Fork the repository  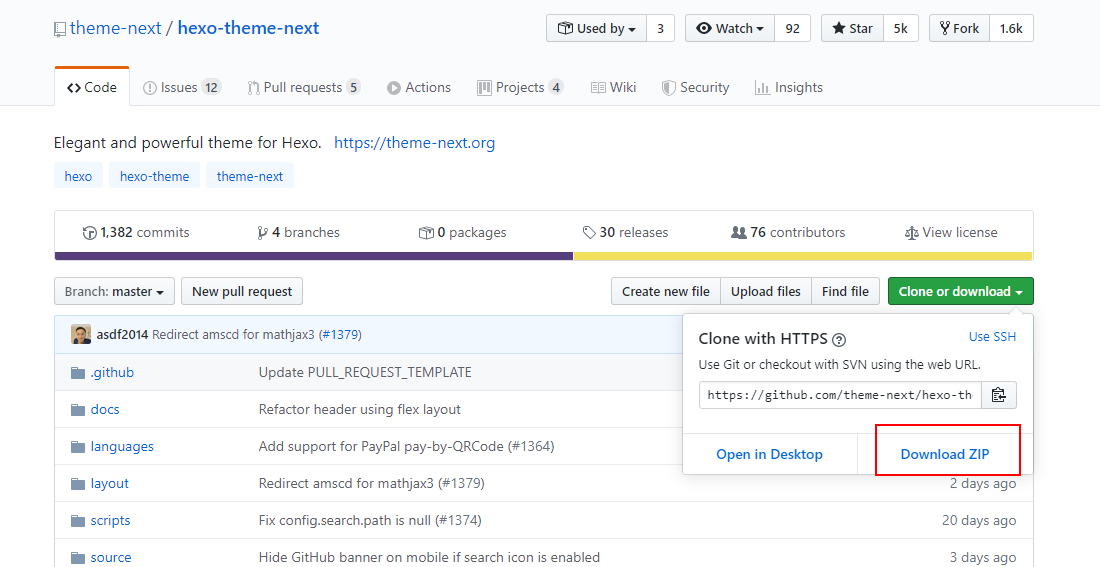pyautogui.click(x=958, y=29)
